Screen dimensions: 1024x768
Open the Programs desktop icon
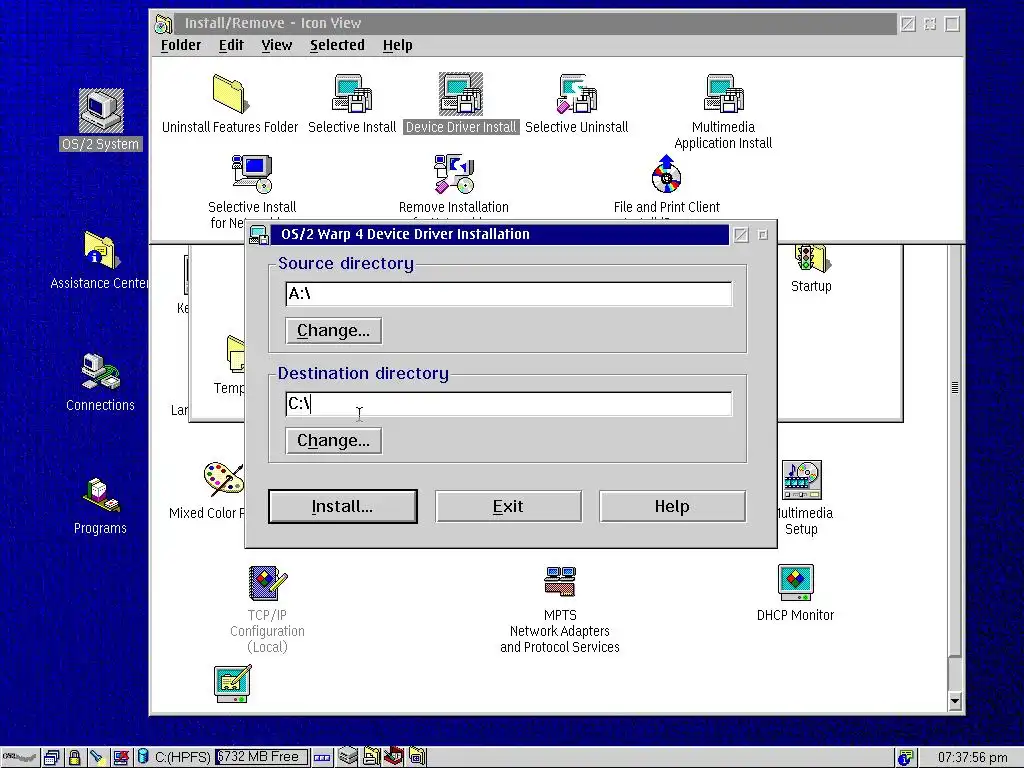point(101,494)
